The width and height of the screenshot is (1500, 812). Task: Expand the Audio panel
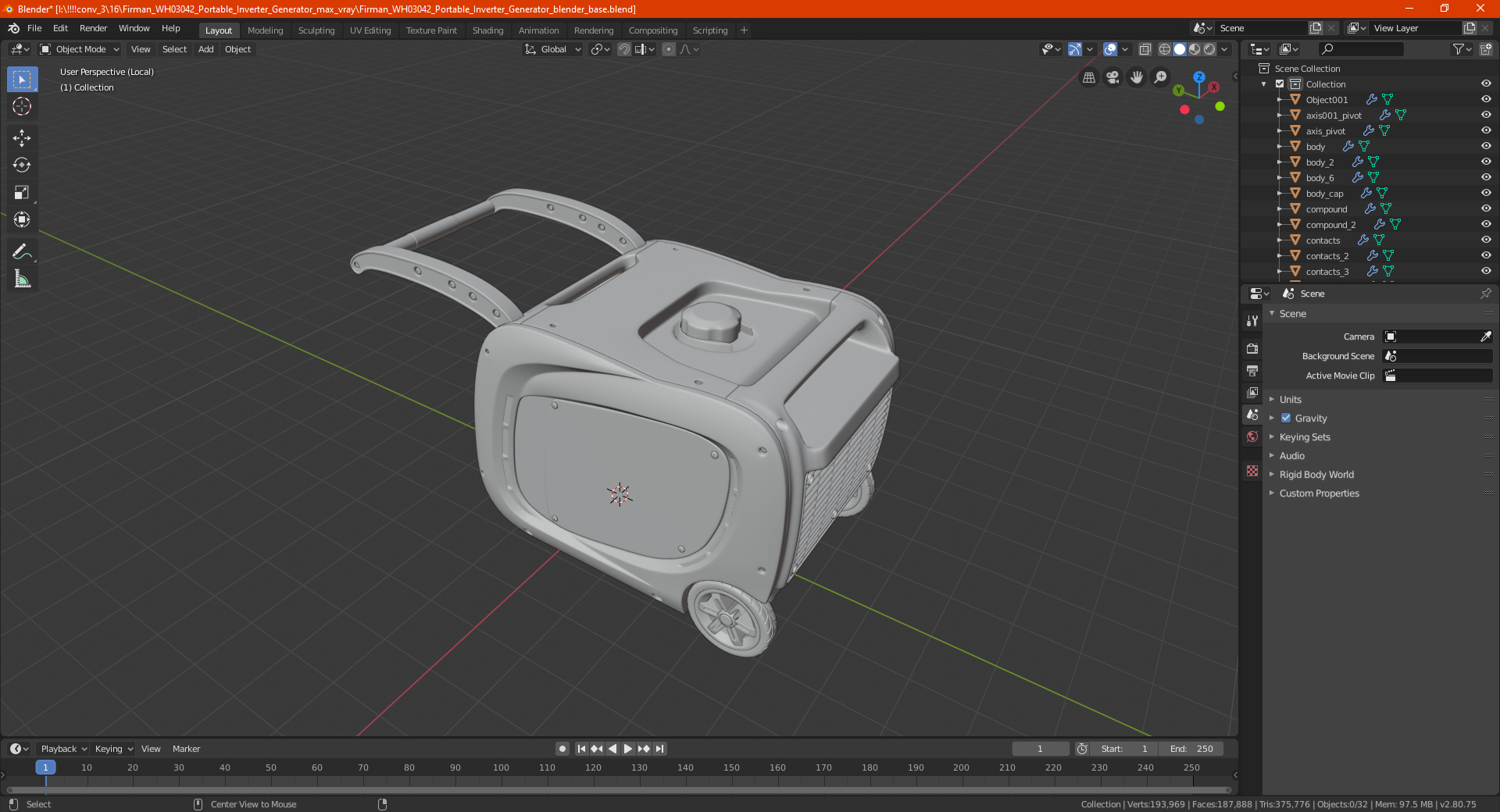click(1291, 456)
